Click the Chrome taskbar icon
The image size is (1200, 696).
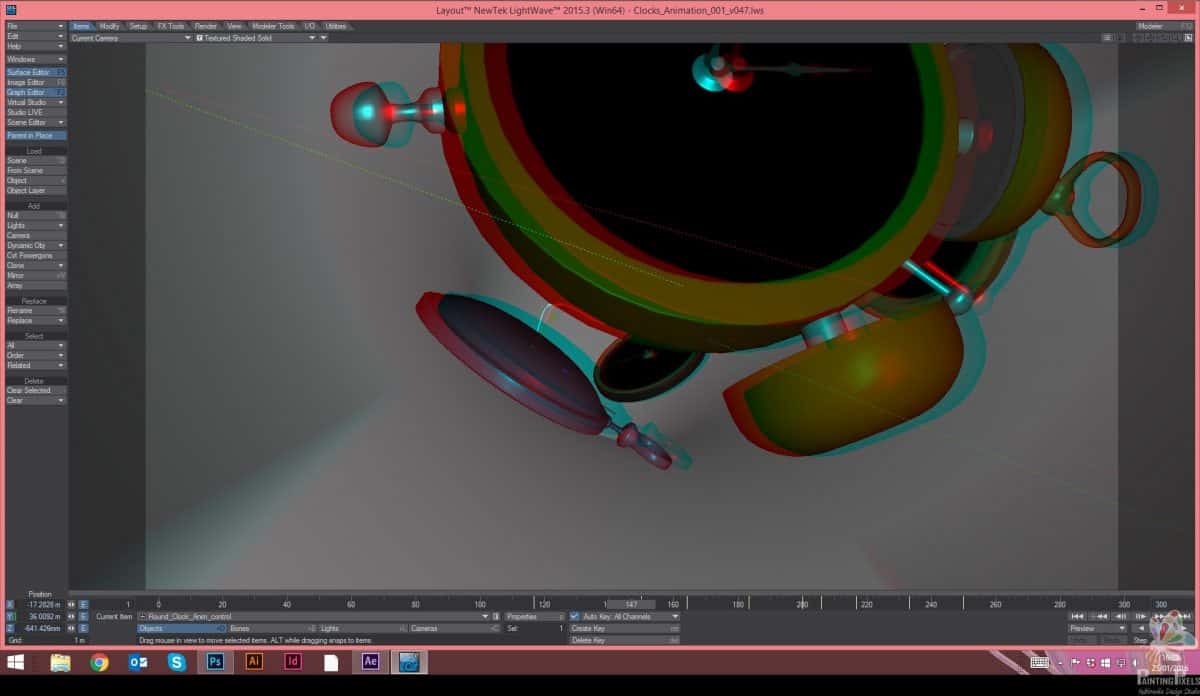pos(99,662)
